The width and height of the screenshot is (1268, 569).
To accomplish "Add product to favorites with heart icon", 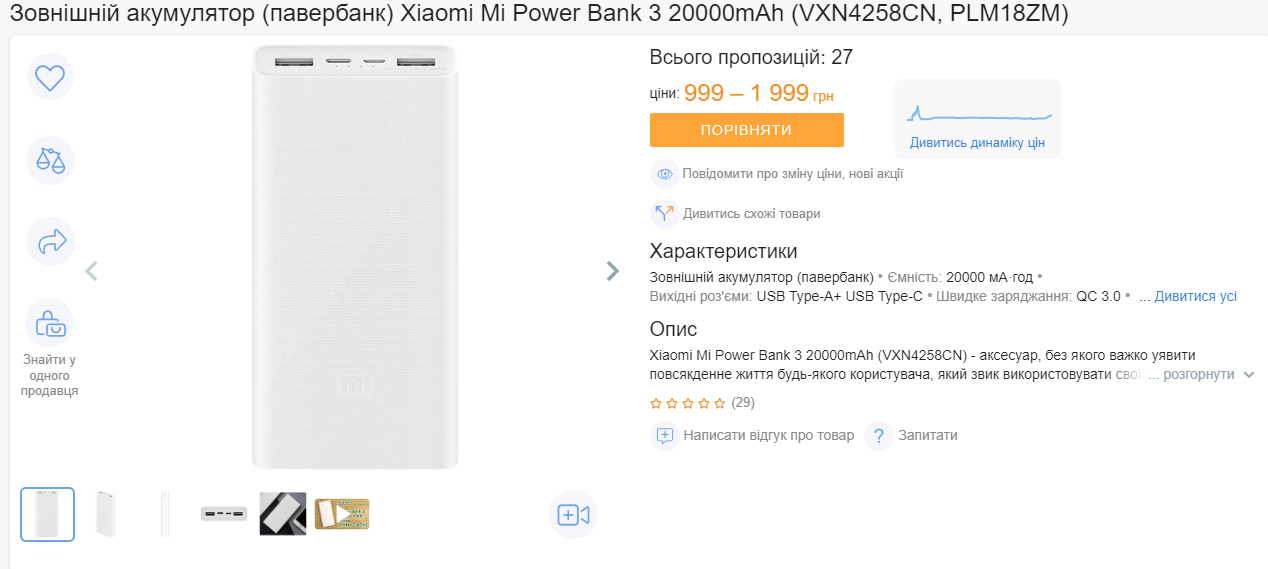I will pyautogui.click(x=50, y=77).
